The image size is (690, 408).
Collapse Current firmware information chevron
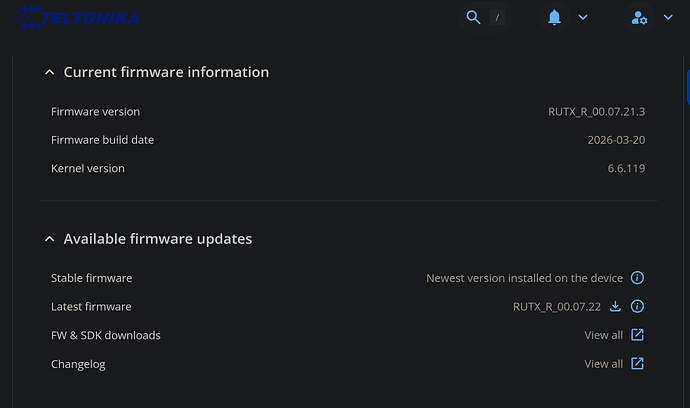[x=49, y=72]
